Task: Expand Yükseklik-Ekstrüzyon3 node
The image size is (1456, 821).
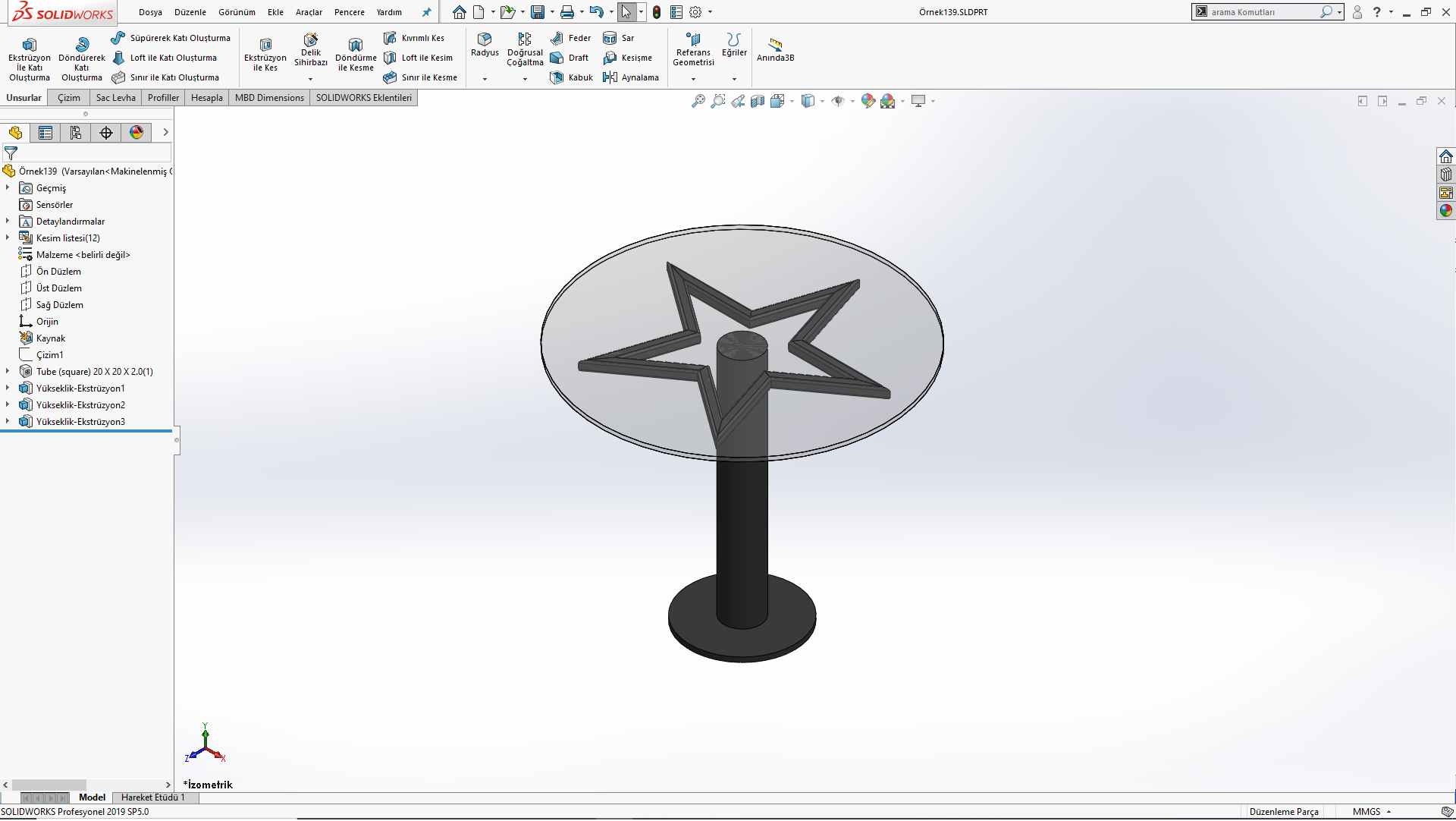Action: pyautogui.click(x=8, y=421)
